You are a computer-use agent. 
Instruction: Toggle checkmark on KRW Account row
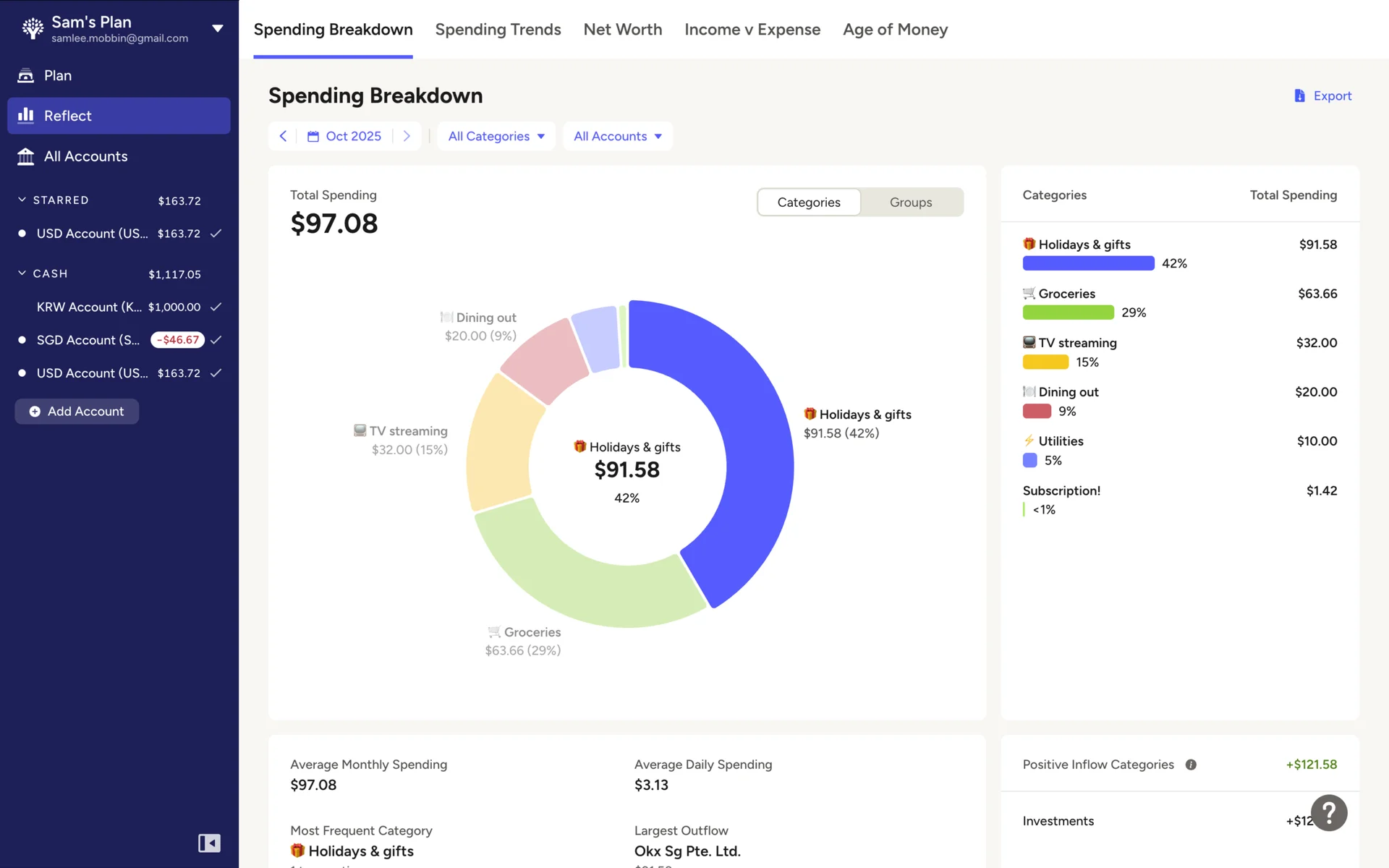[x=216, y=307]
